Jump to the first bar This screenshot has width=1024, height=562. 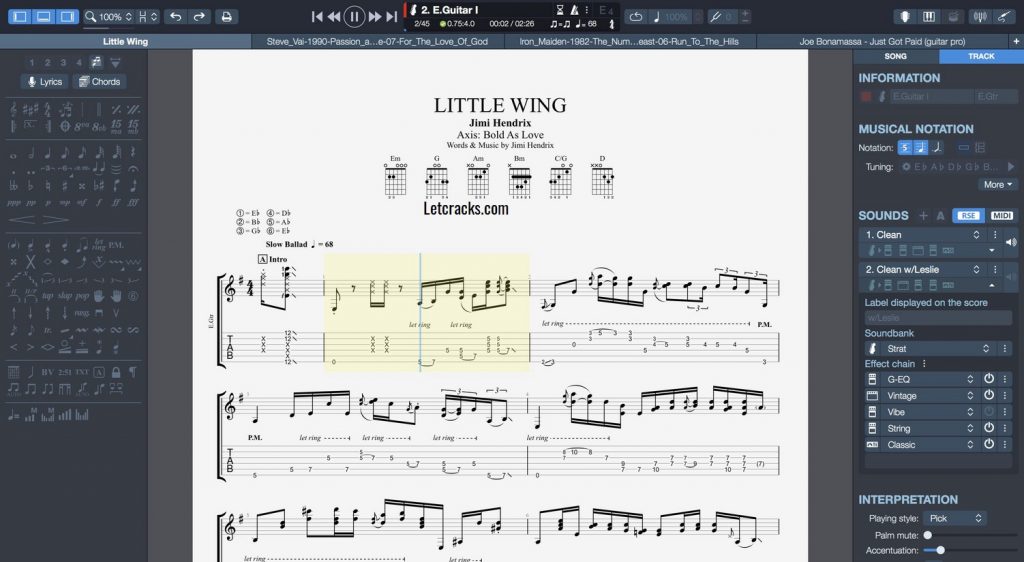(x=317, y=16)
